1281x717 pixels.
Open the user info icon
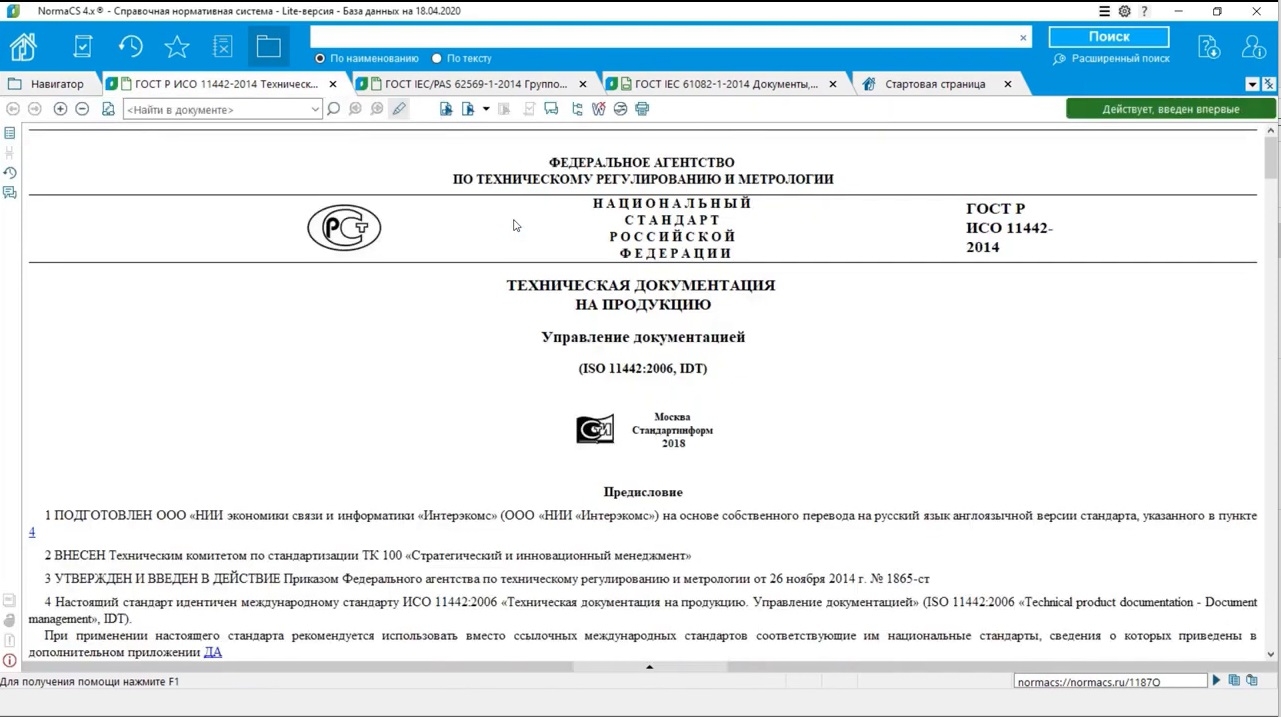[1253, 46]
